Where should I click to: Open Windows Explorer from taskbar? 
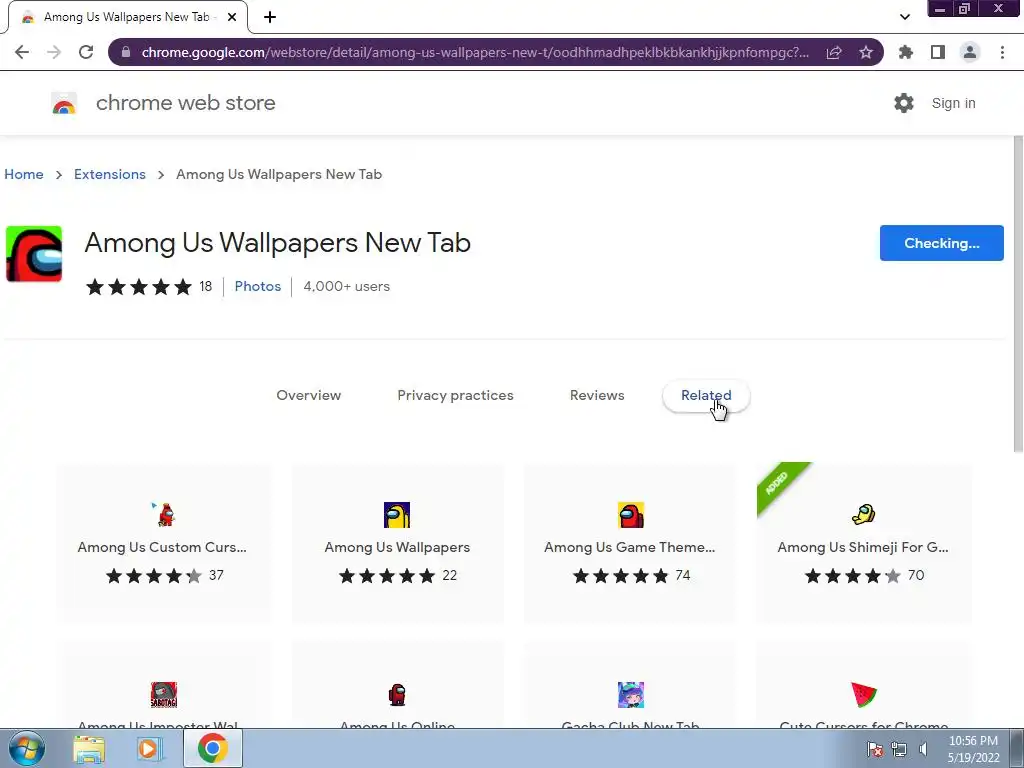coord(89,749)
